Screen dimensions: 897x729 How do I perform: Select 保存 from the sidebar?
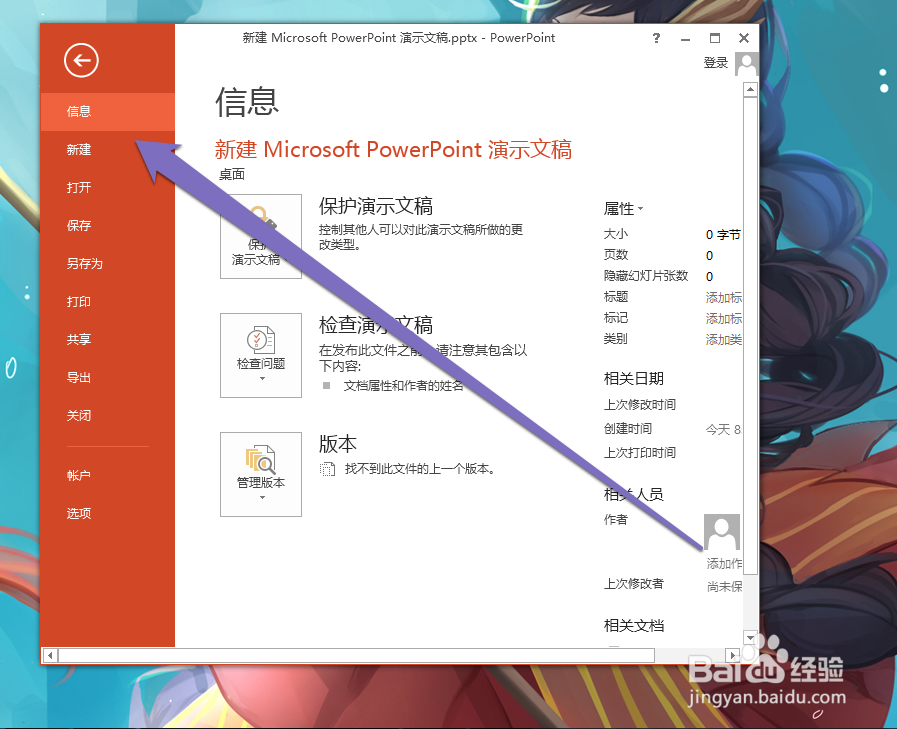[x=108, y=225]
